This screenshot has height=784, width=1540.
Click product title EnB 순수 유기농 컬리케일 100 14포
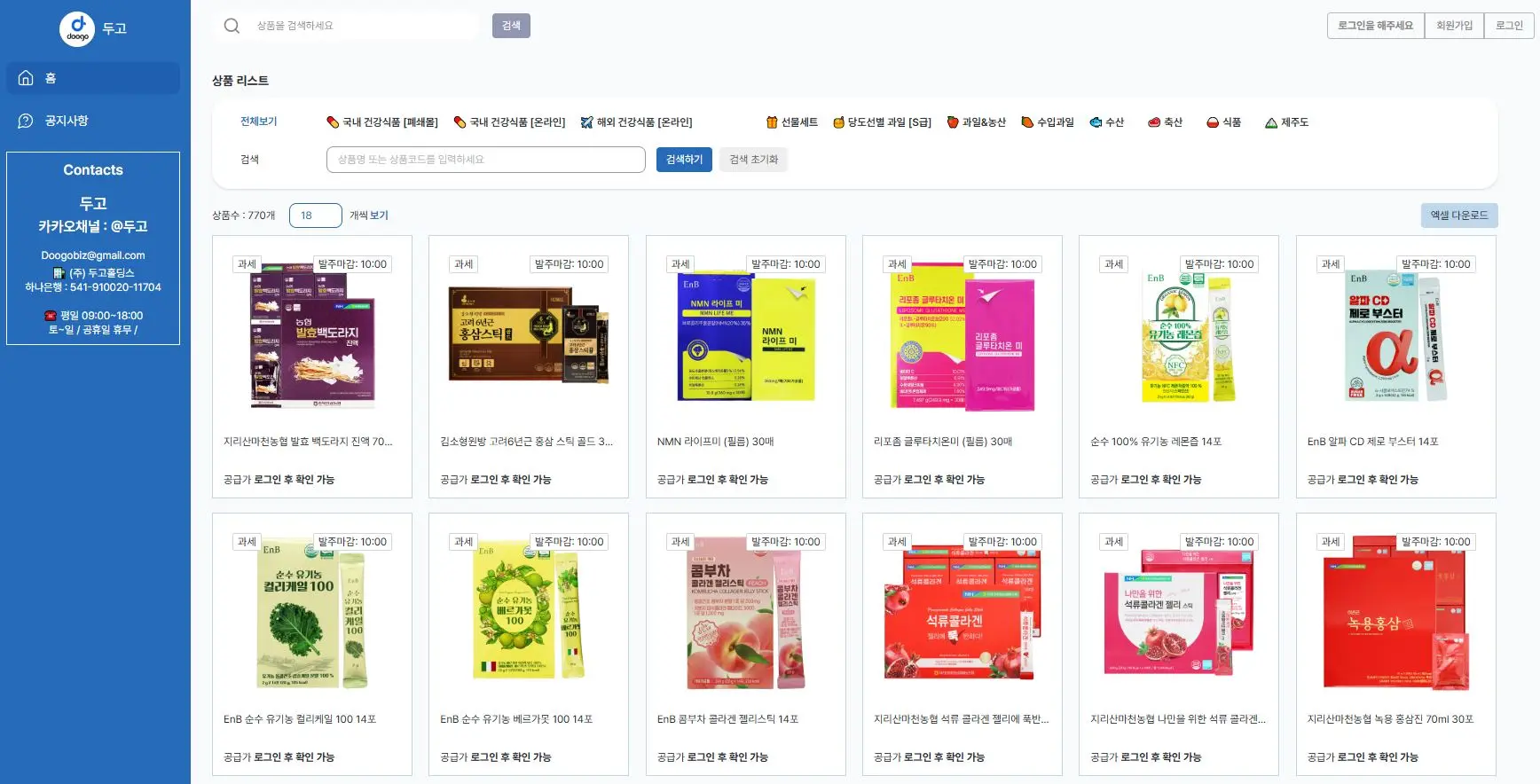[300, 719]
